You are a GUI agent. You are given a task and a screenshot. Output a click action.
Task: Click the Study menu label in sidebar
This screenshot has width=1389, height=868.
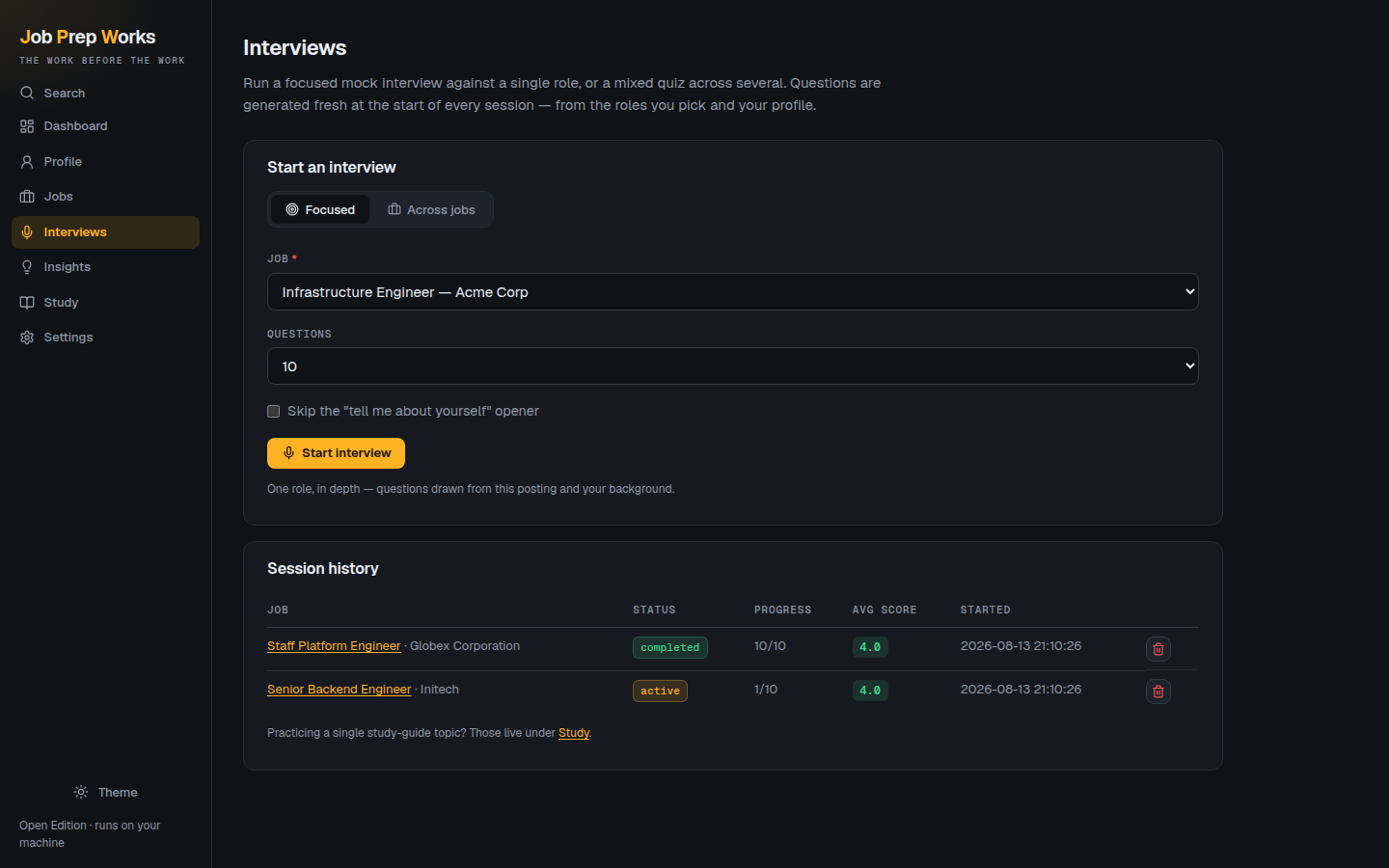[x=61, y=303]
